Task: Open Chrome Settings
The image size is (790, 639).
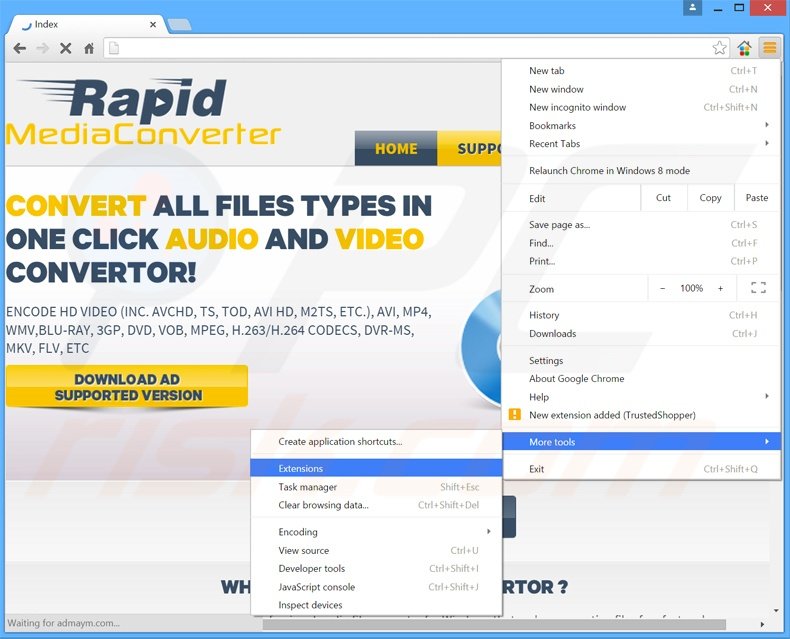Action: 641,360
